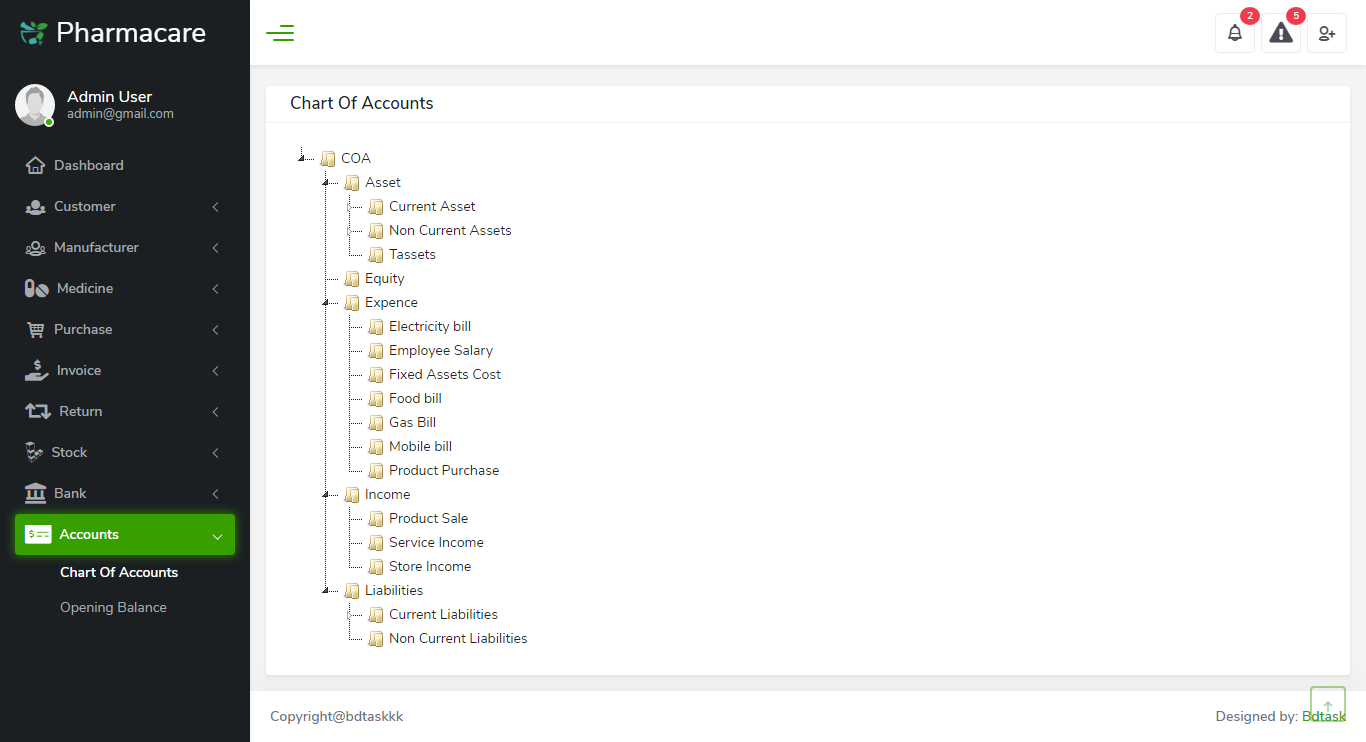Collapse the Expence tree node

tap(325, 302)
